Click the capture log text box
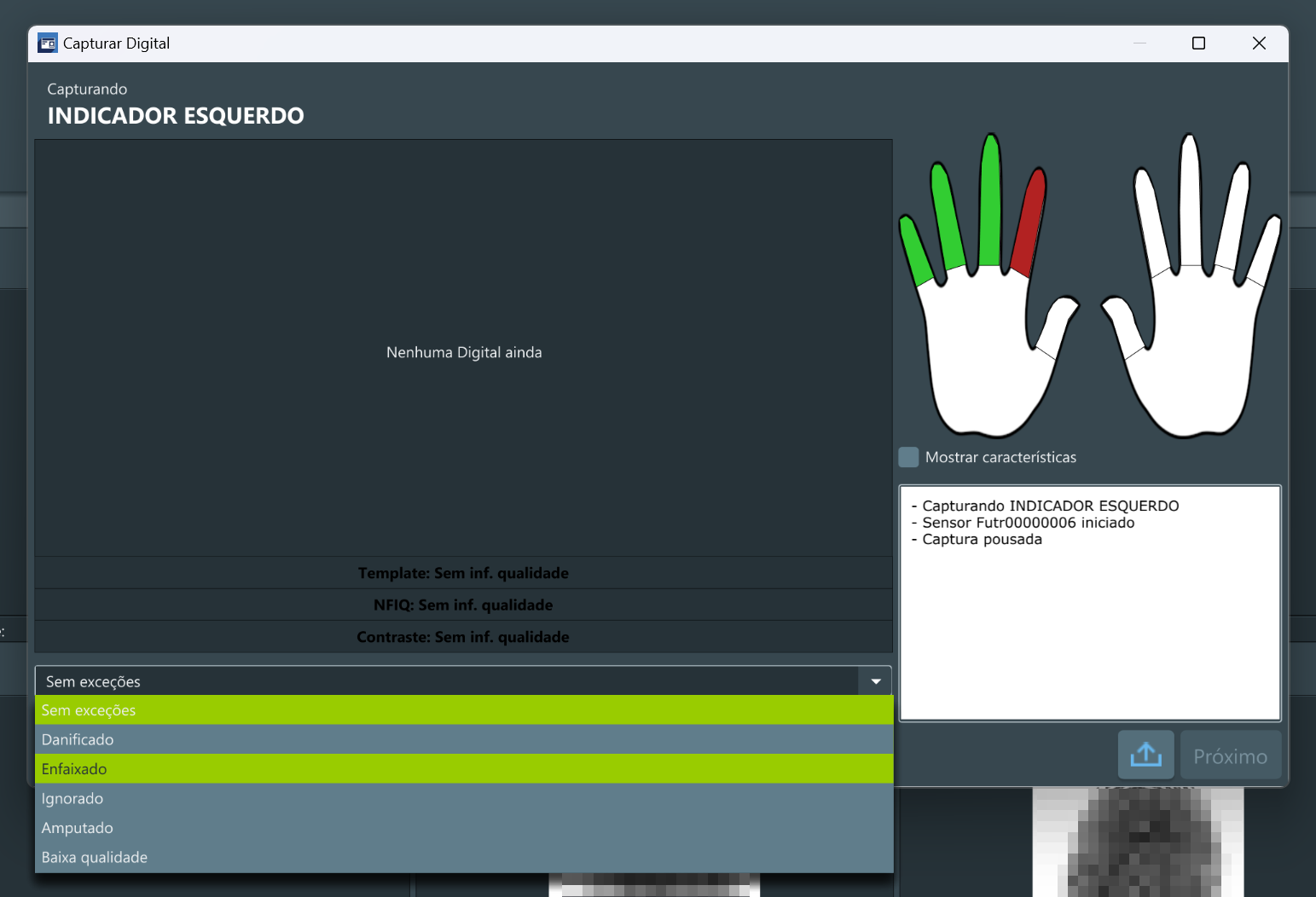Viewport: 1316px width, 897px height. (1090, 603)
